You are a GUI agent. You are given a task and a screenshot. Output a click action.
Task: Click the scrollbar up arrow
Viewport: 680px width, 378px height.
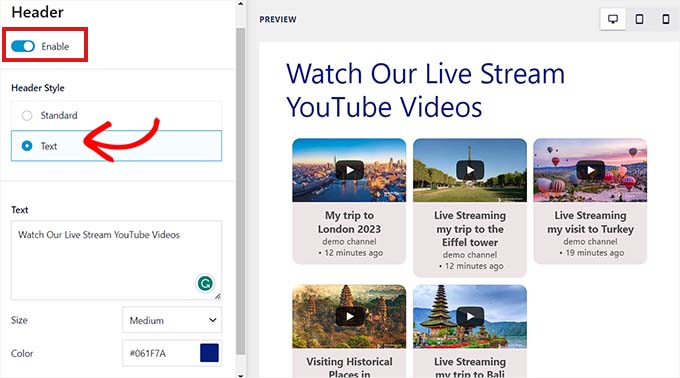point(241,4)
